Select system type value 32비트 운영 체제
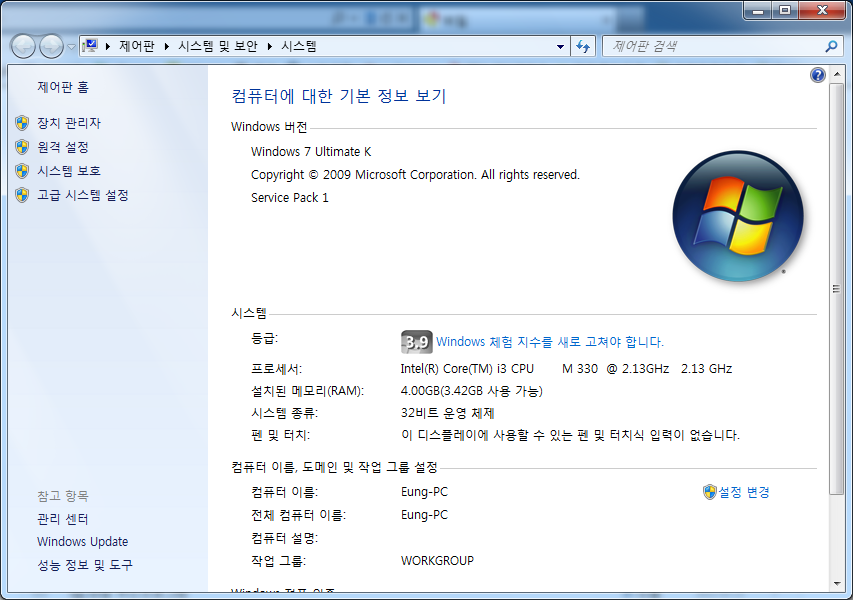 pos(448,413)
